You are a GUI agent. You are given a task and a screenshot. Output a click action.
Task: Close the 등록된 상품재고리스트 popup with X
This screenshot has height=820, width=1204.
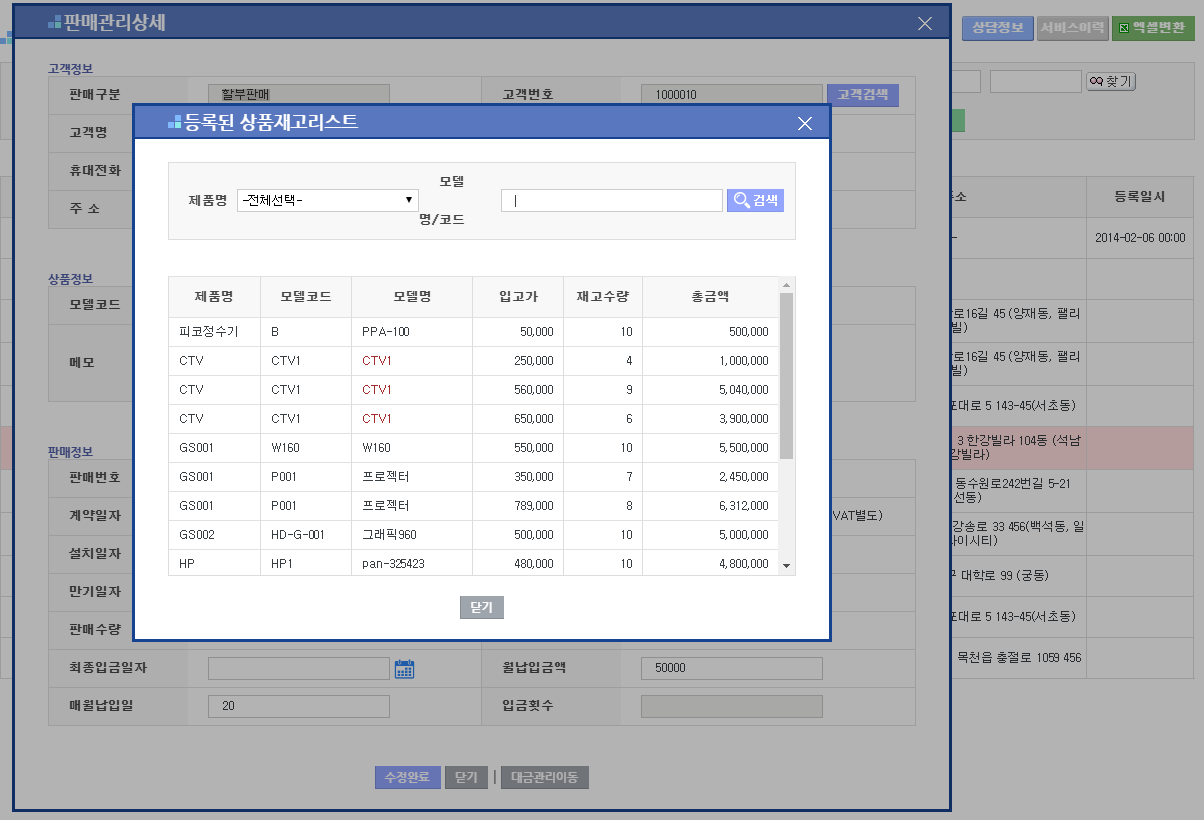(x=805, y=123)
